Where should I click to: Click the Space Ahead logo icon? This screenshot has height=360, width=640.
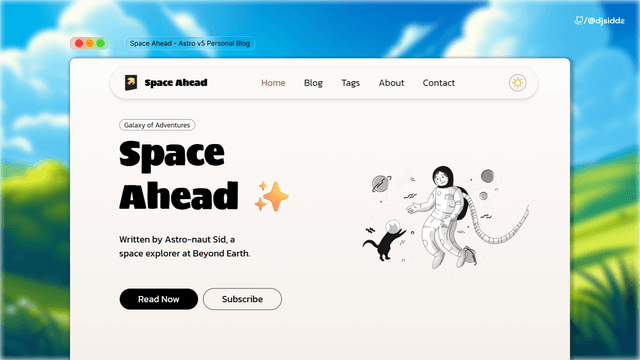[131, 82]
